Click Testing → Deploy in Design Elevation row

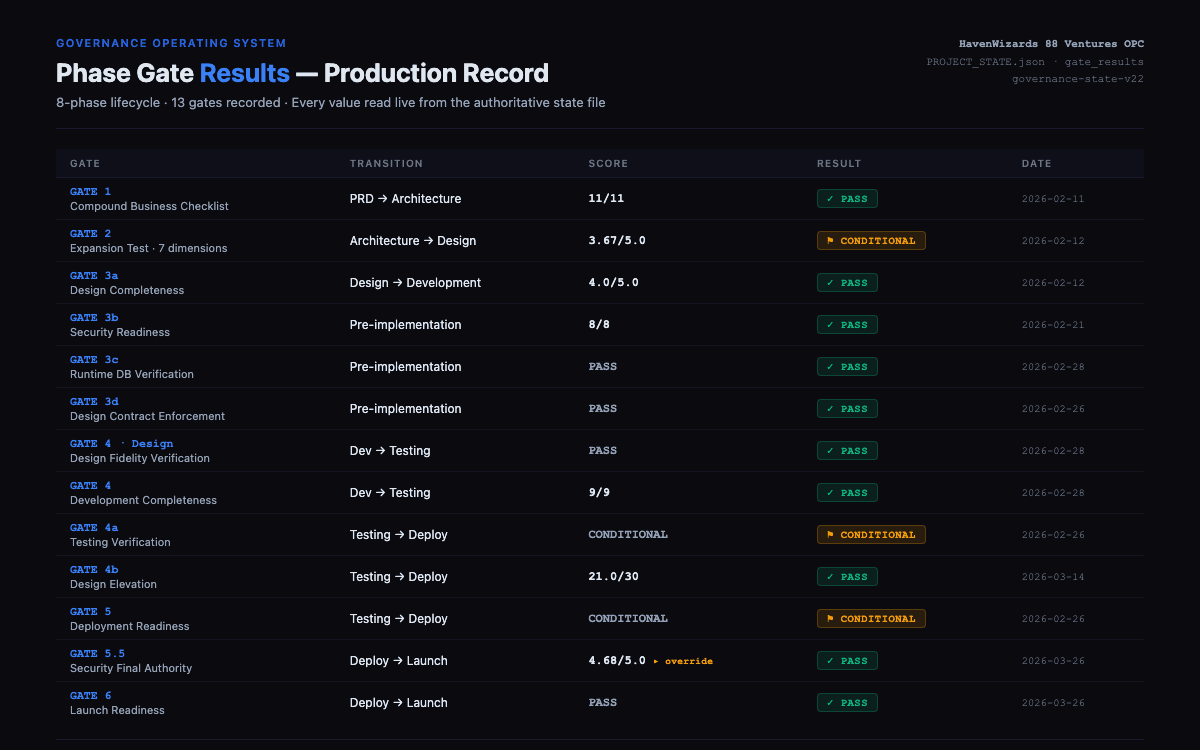click(399, 577)
